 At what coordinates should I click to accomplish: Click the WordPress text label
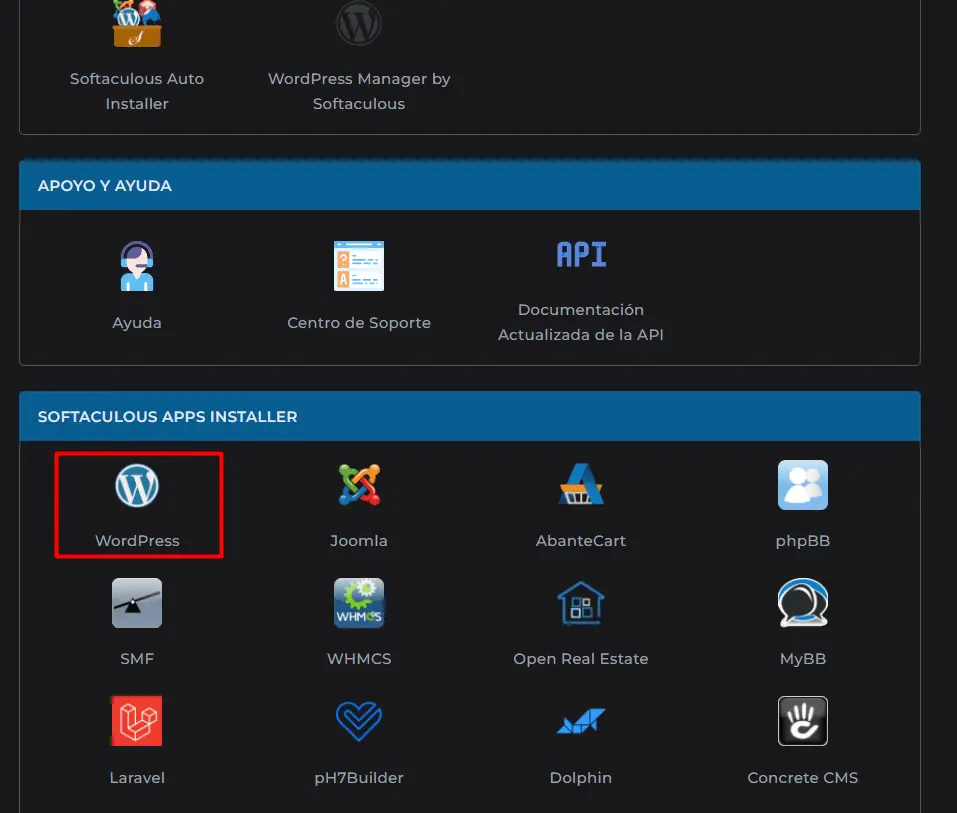(137, 541)
